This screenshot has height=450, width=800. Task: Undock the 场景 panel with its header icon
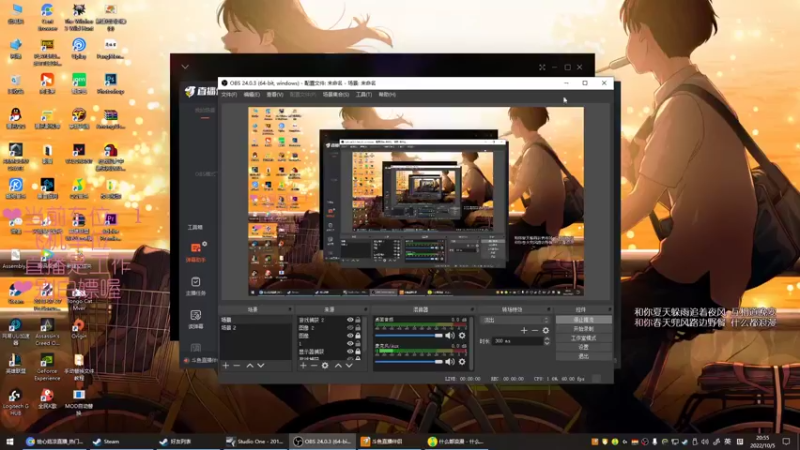290,309
